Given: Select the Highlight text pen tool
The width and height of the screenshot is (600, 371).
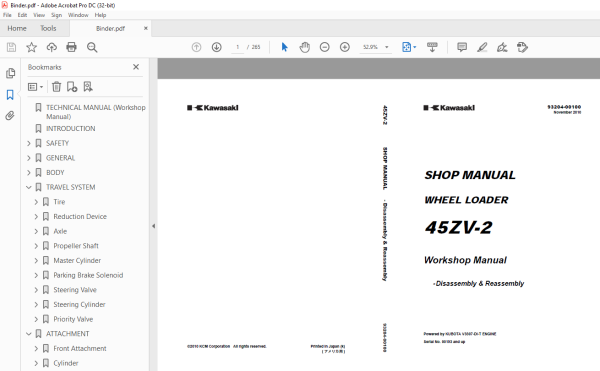Looking at the screenshot, I should (482, 47).
